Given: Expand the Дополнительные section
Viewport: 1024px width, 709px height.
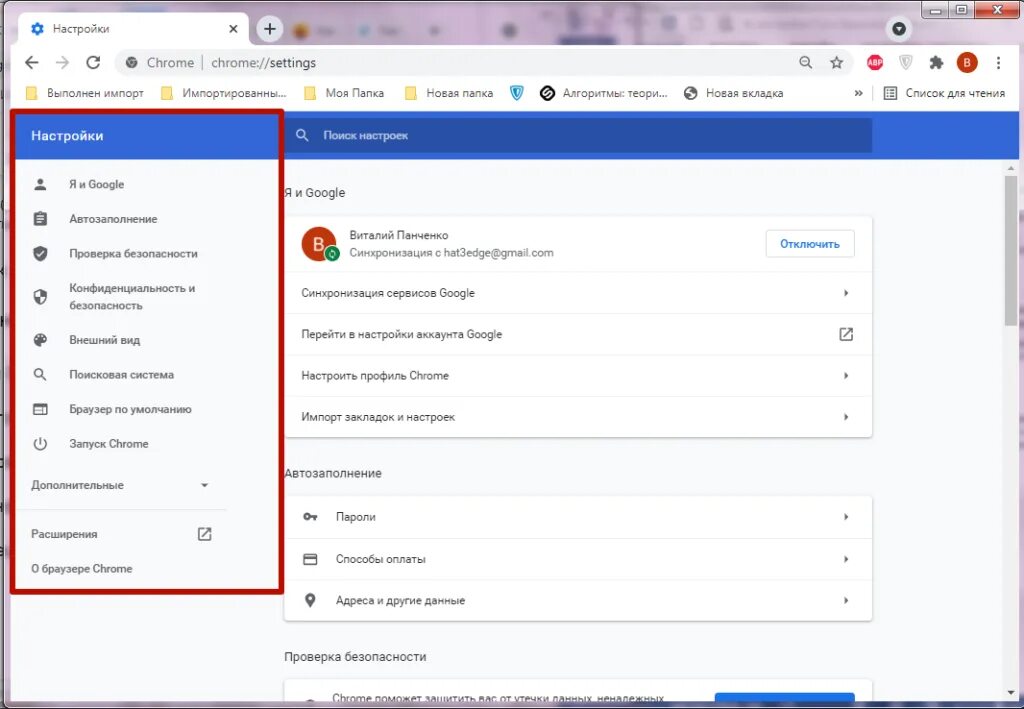Looking at the screenshot, I should pyautogui.click(x=121, y=485).
